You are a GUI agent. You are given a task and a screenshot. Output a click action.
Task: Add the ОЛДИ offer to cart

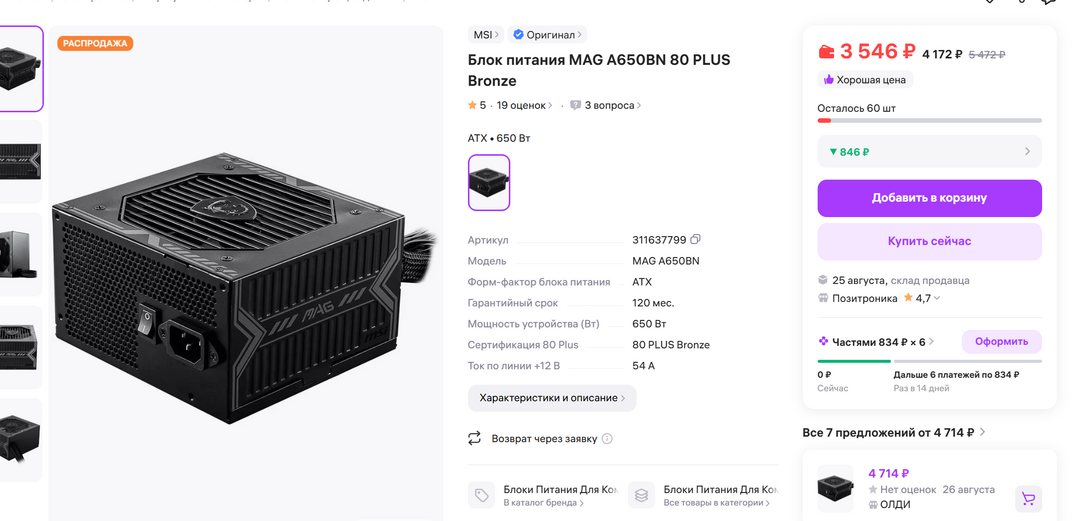tap(1026, 498)
